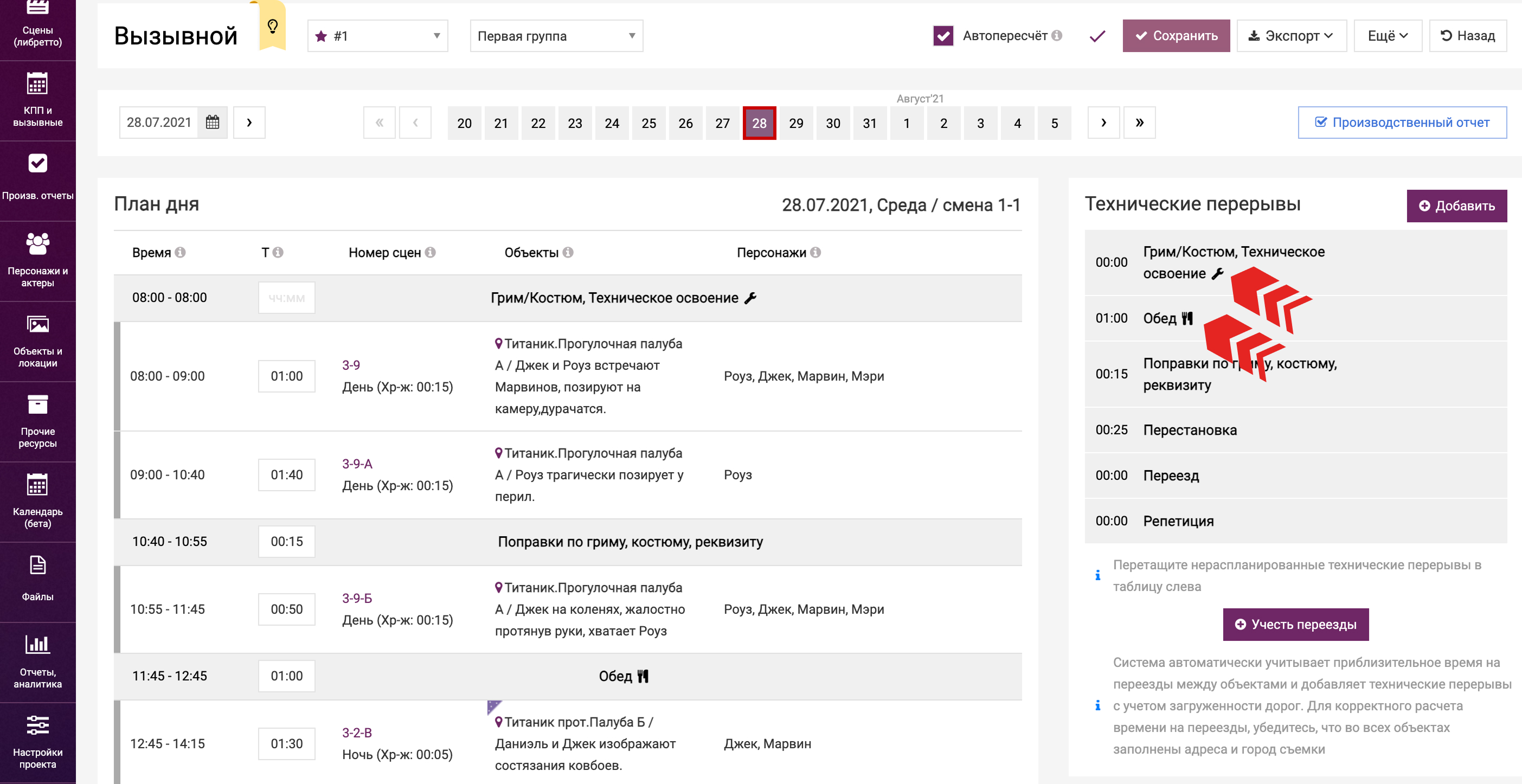Viewport: 1522px width, 784px height.
Task: Click Учесть переезды button
Action: [1295, 625]
